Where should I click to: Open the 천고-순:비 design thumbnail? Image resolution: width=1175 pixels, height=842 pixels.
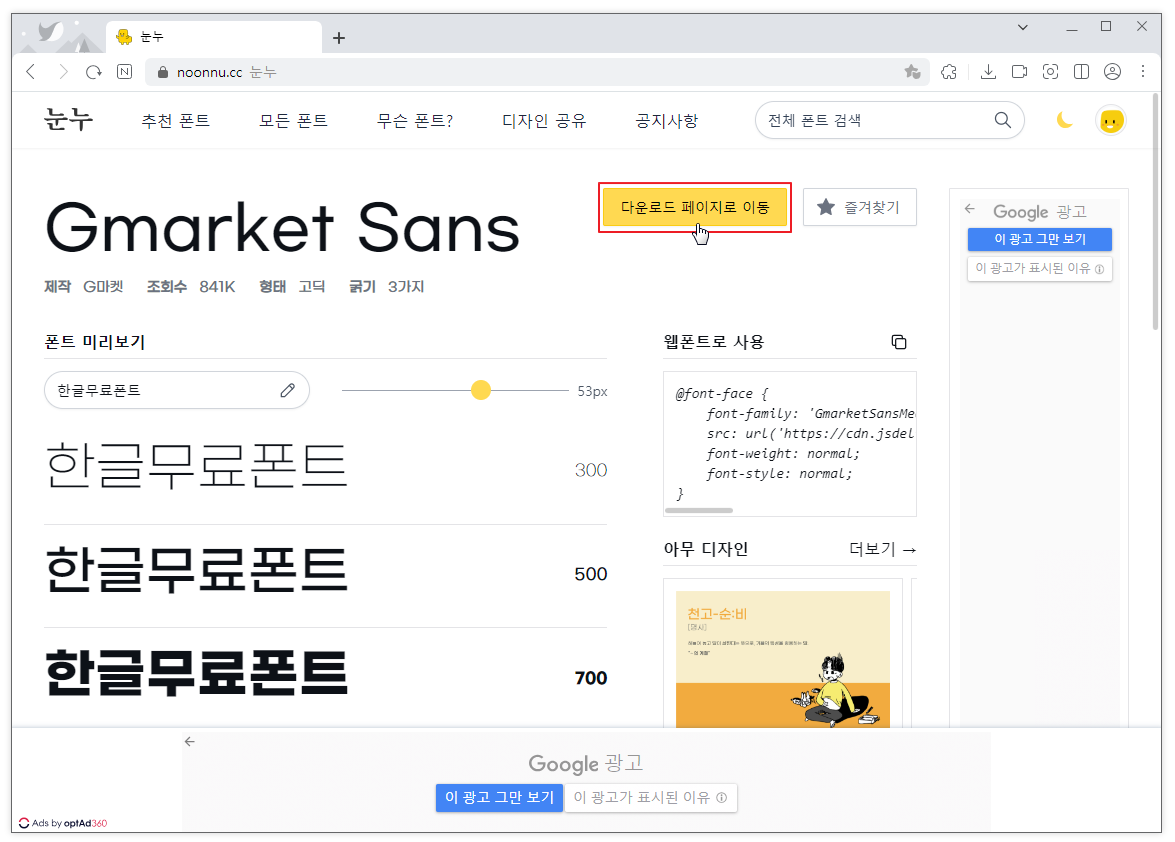pos(782,659)
